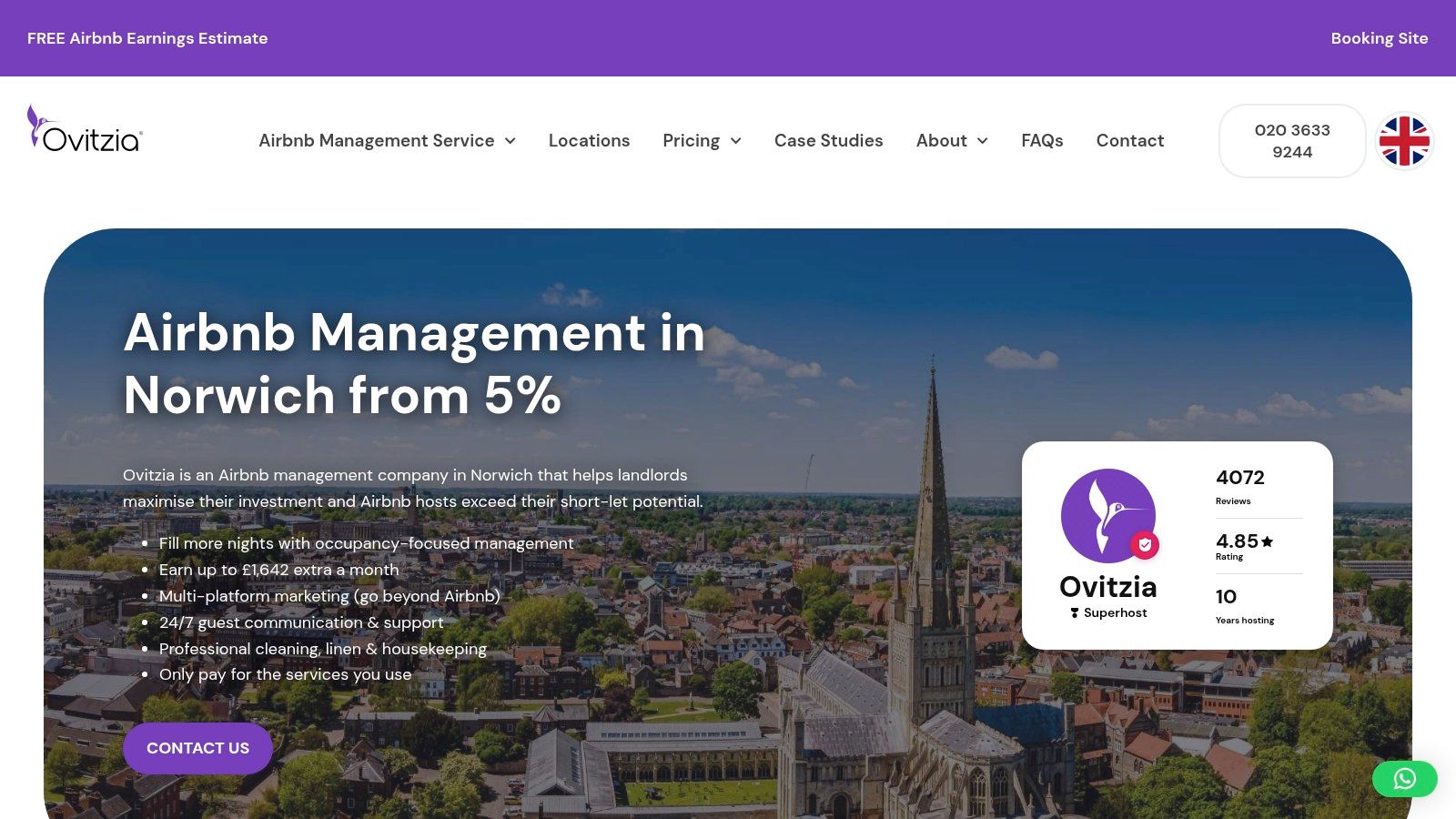This screenshot has height=819, width=1456.
Task: Click the 'Airbnb Management in Norwich from 5%' heading
Action: [x=415, y=364]
